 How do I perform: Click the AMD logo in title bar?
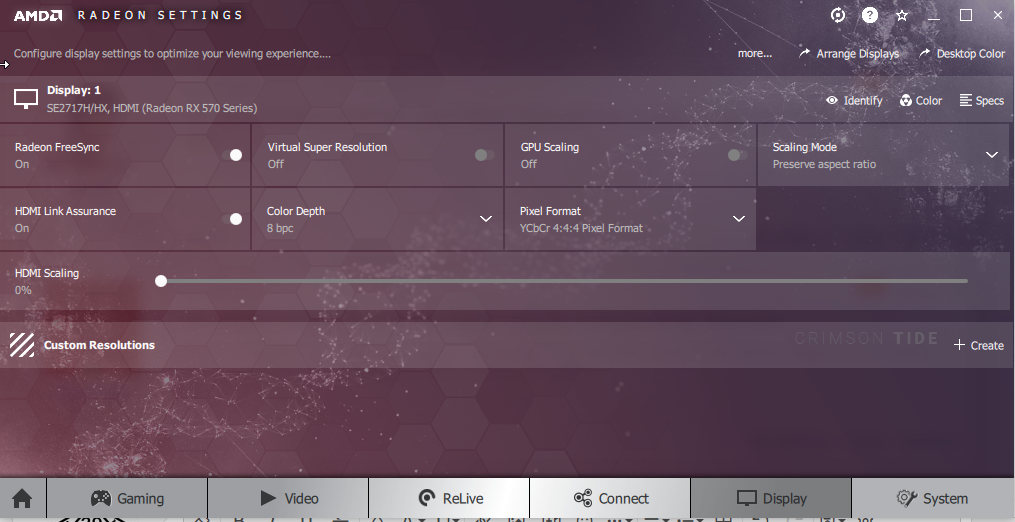coord(38,16)
